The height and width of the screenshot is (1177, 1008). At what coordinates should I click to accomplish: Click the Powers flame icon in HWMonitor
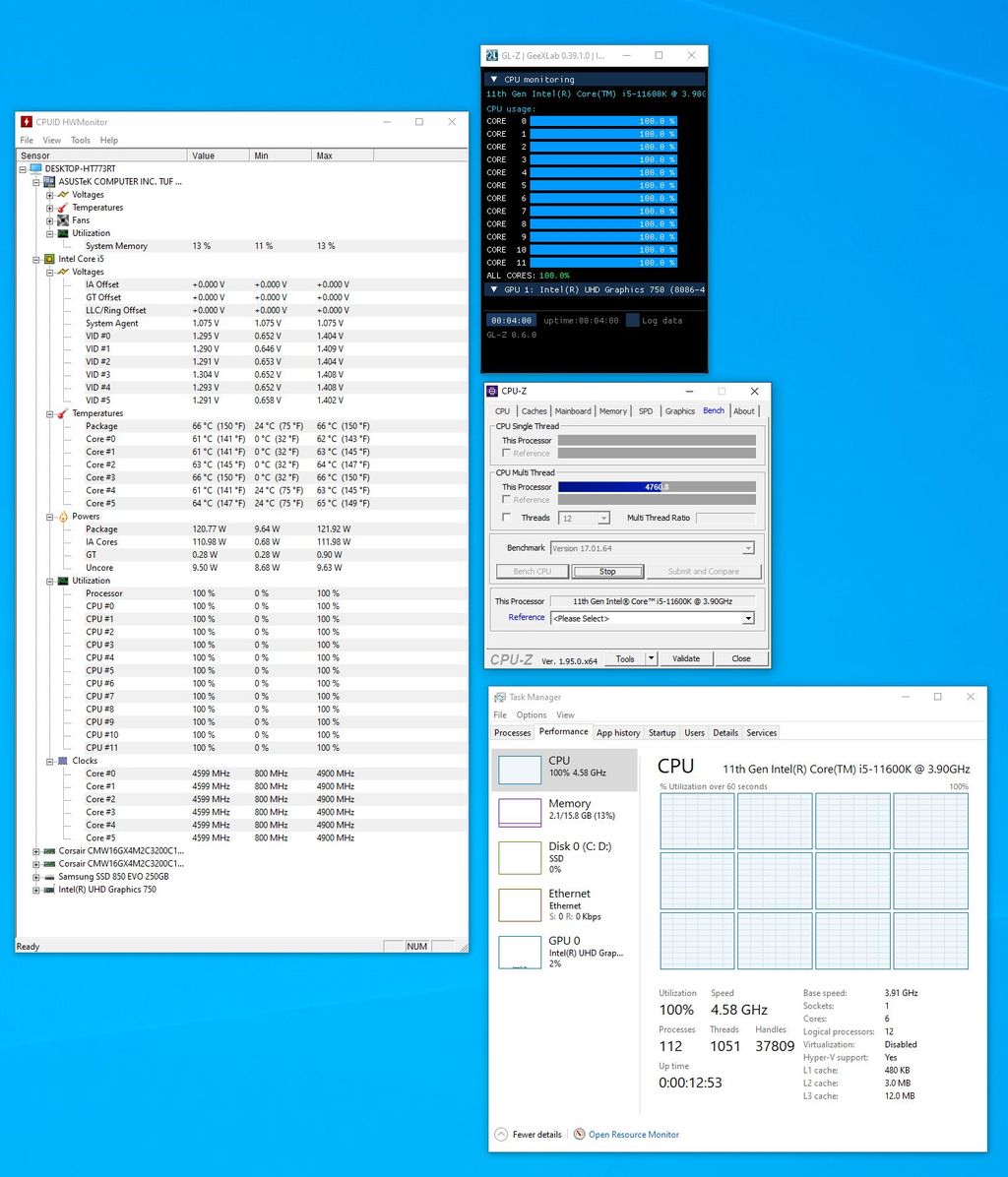pyautogui.click(x=63, y=517)
